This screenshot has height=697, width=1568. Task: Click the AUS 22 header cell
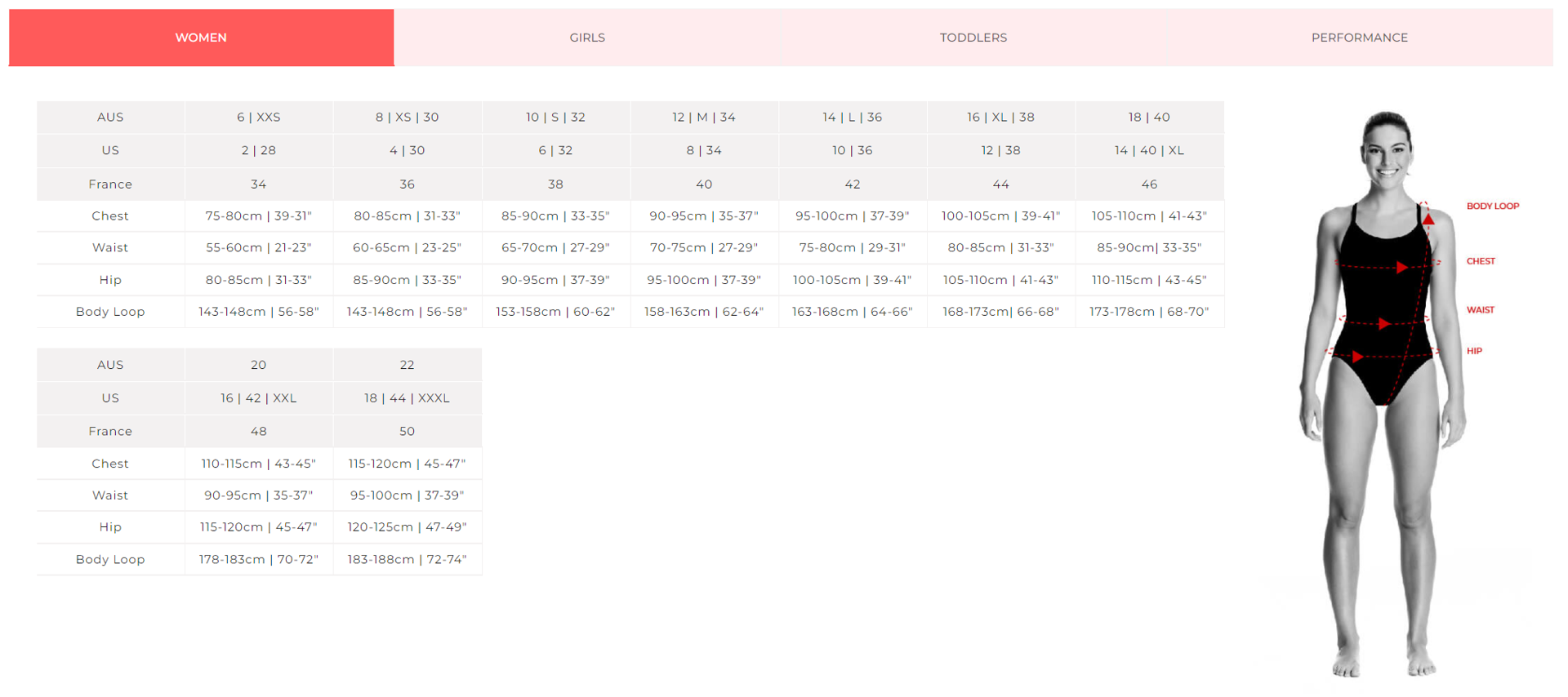pos(407,365)
